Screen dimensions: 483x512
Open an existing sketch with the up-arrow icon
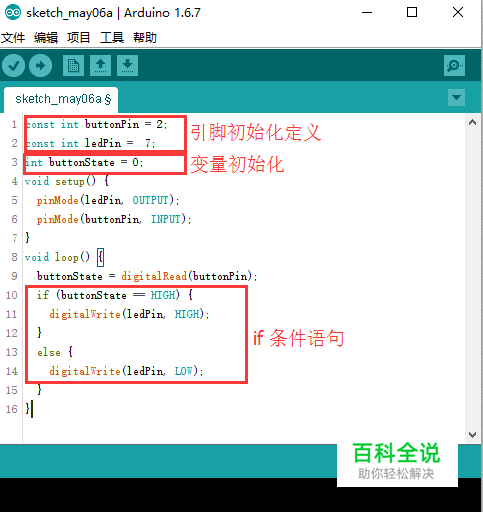[x=100, y=65]
